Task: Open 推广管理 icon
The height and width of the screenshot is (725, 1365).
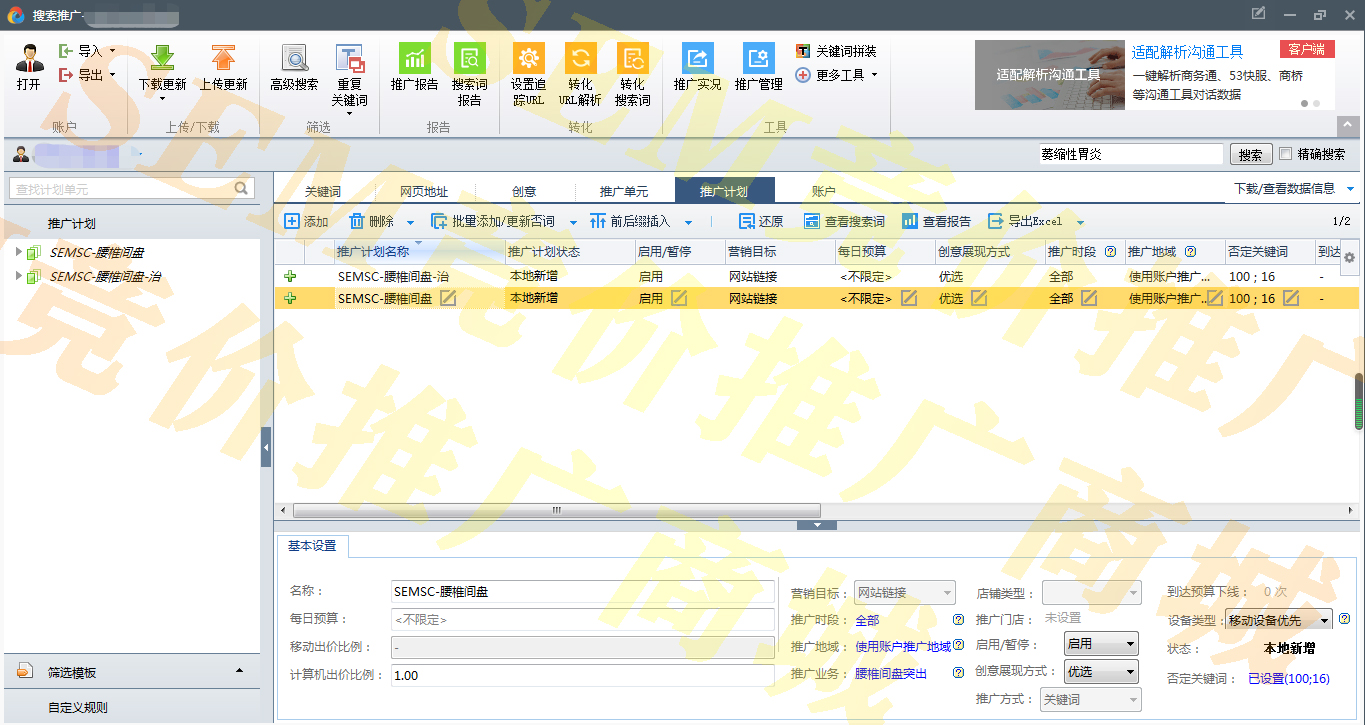Action: click(x=758, y=58)
